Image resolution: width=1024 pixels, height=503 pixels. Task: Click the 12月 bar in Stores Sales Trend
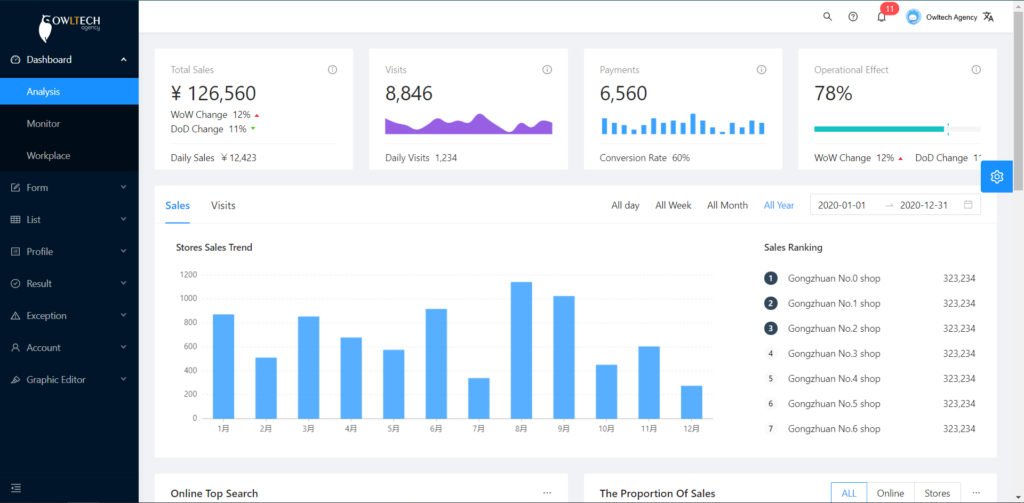[692, 402]
